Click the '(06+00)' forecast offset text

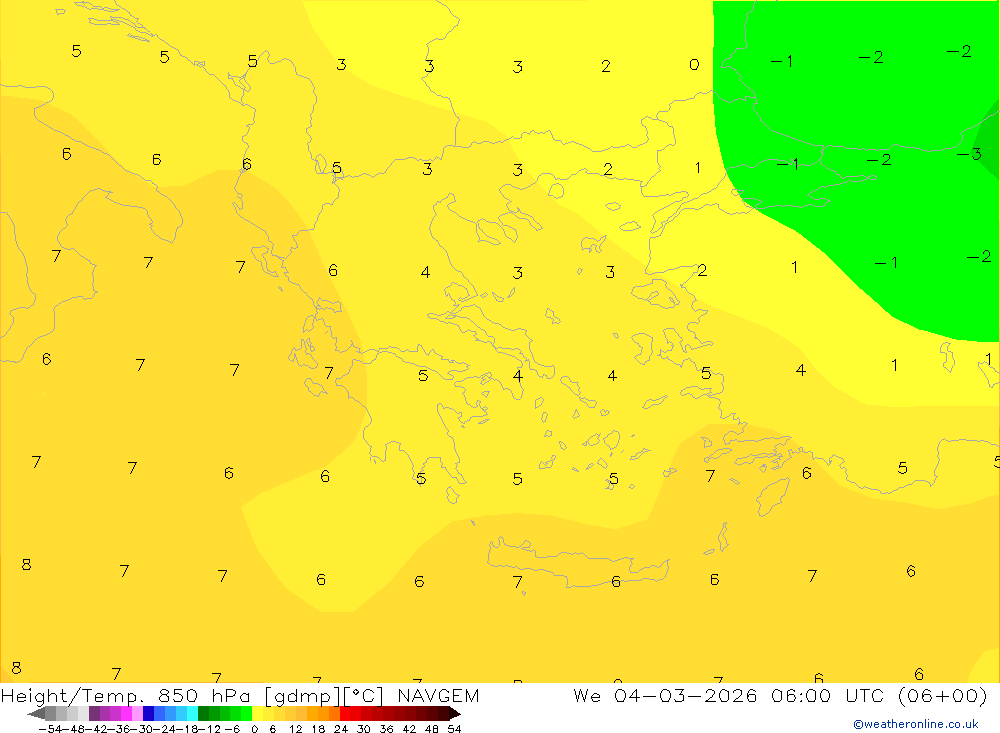point(943,695)
